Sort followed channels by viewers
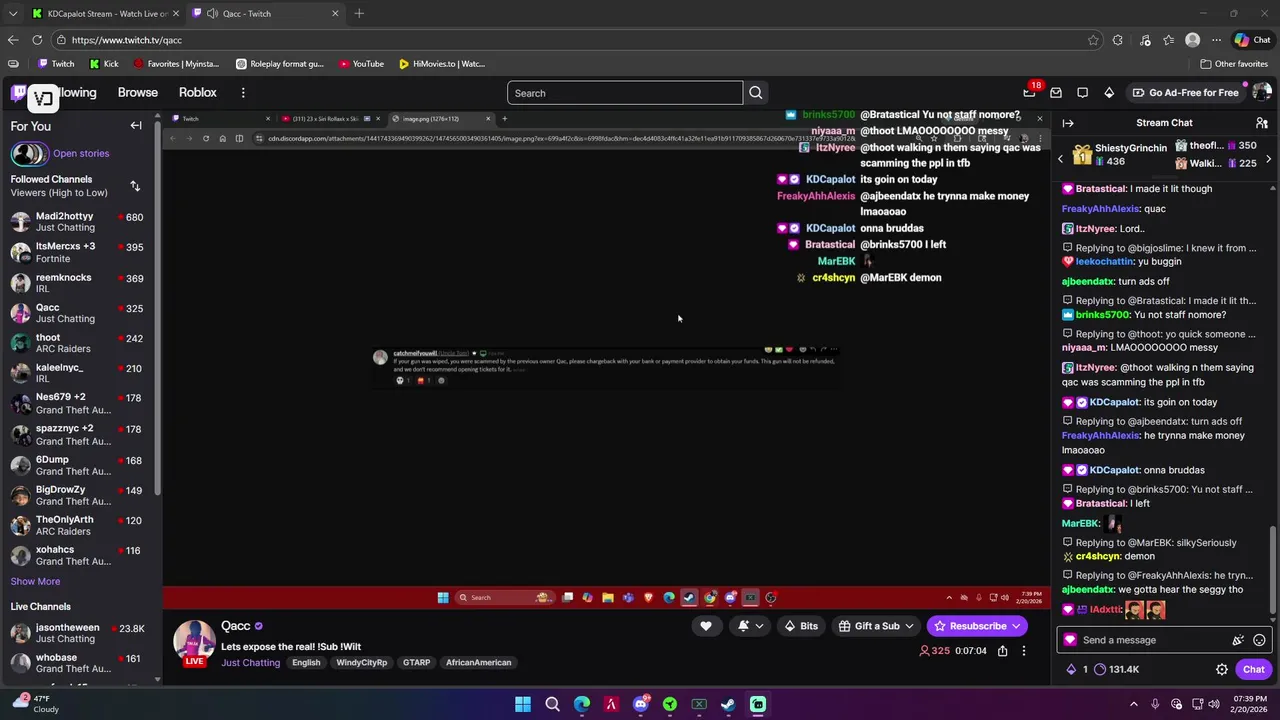Viewport: 1280px width, 720px height. (135, 186)
